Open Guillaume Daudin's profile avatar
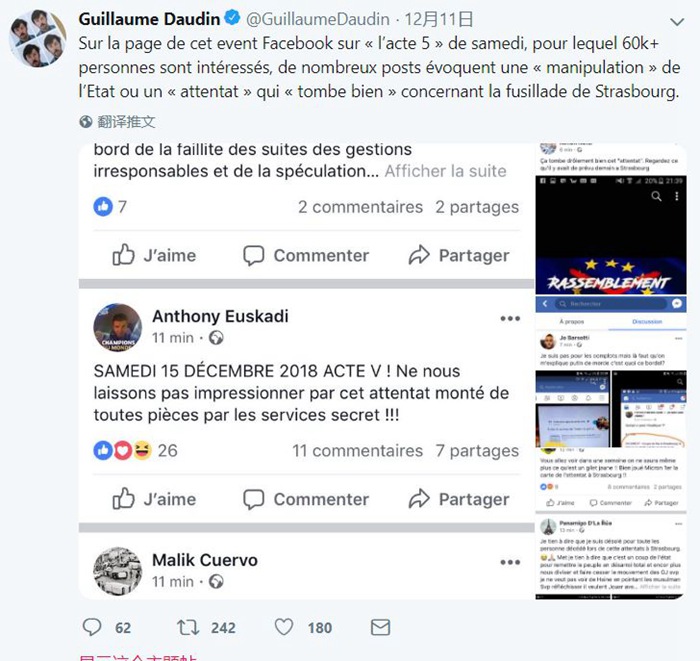Viewport: 700px width, 661px height. click(x=38, y=38)
